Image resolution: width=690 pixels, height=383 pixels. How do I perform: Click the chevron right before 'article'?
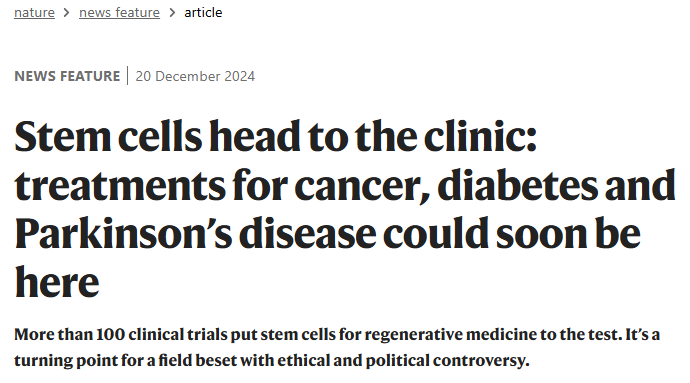pos(172,13)
